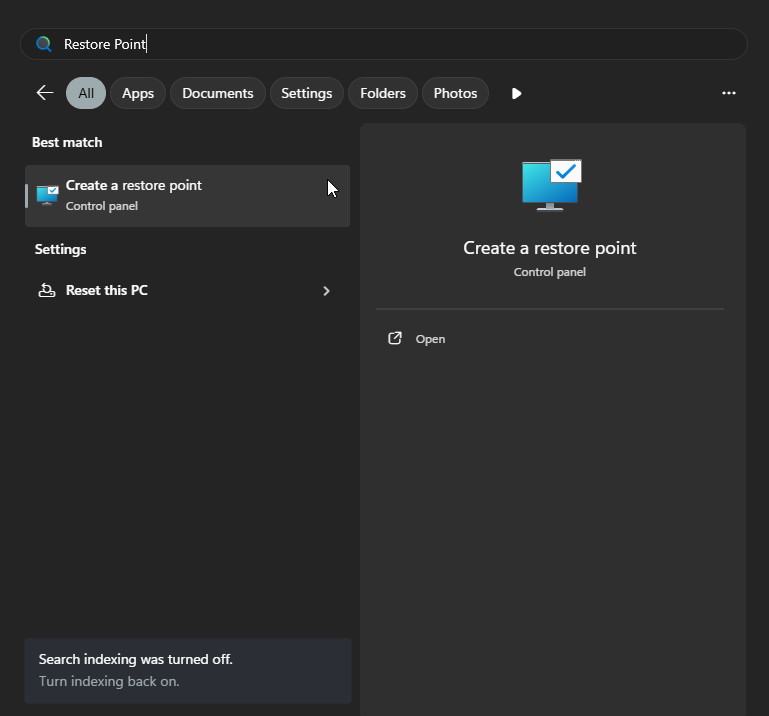The width and height of the screenshot is (769, 716).
Task: Switch to the Documents filter
Action: (218, 93)
